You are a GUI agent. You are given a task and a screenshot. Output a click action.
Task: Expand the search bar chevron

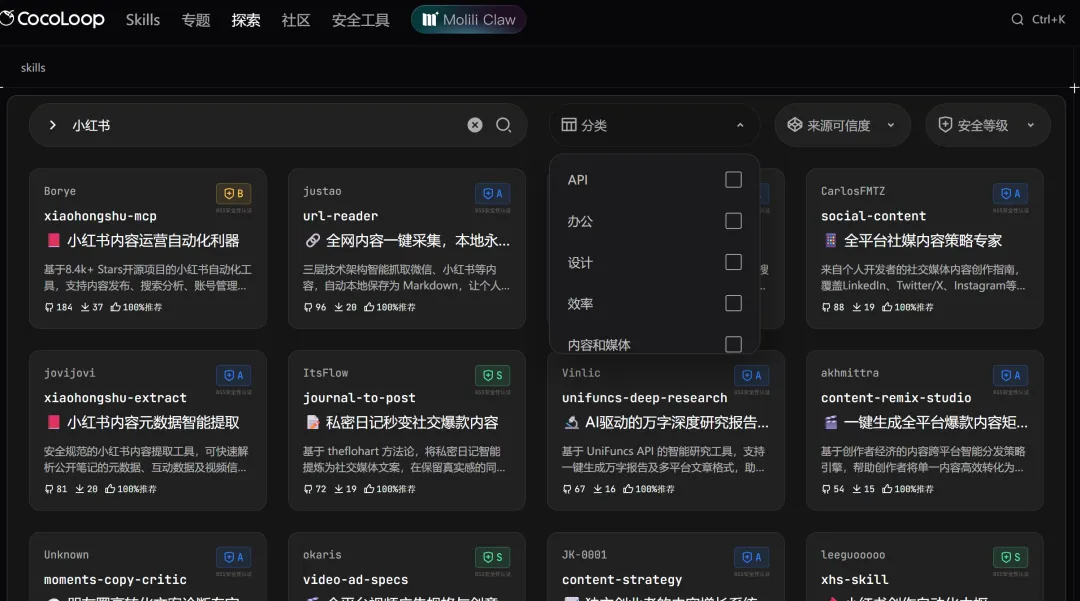tap(52, 125)
